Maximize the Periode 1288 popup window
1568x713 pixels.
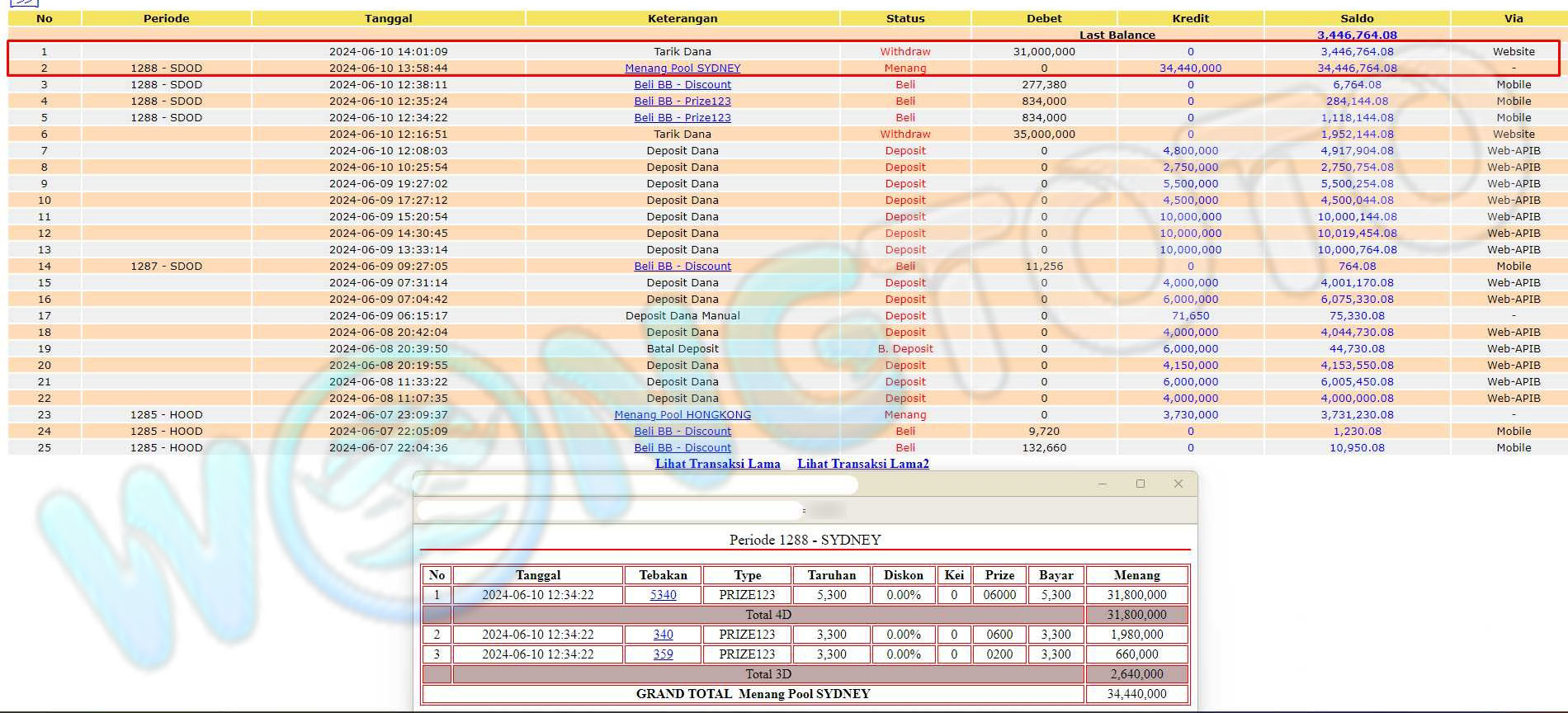tap(1141, 484)
